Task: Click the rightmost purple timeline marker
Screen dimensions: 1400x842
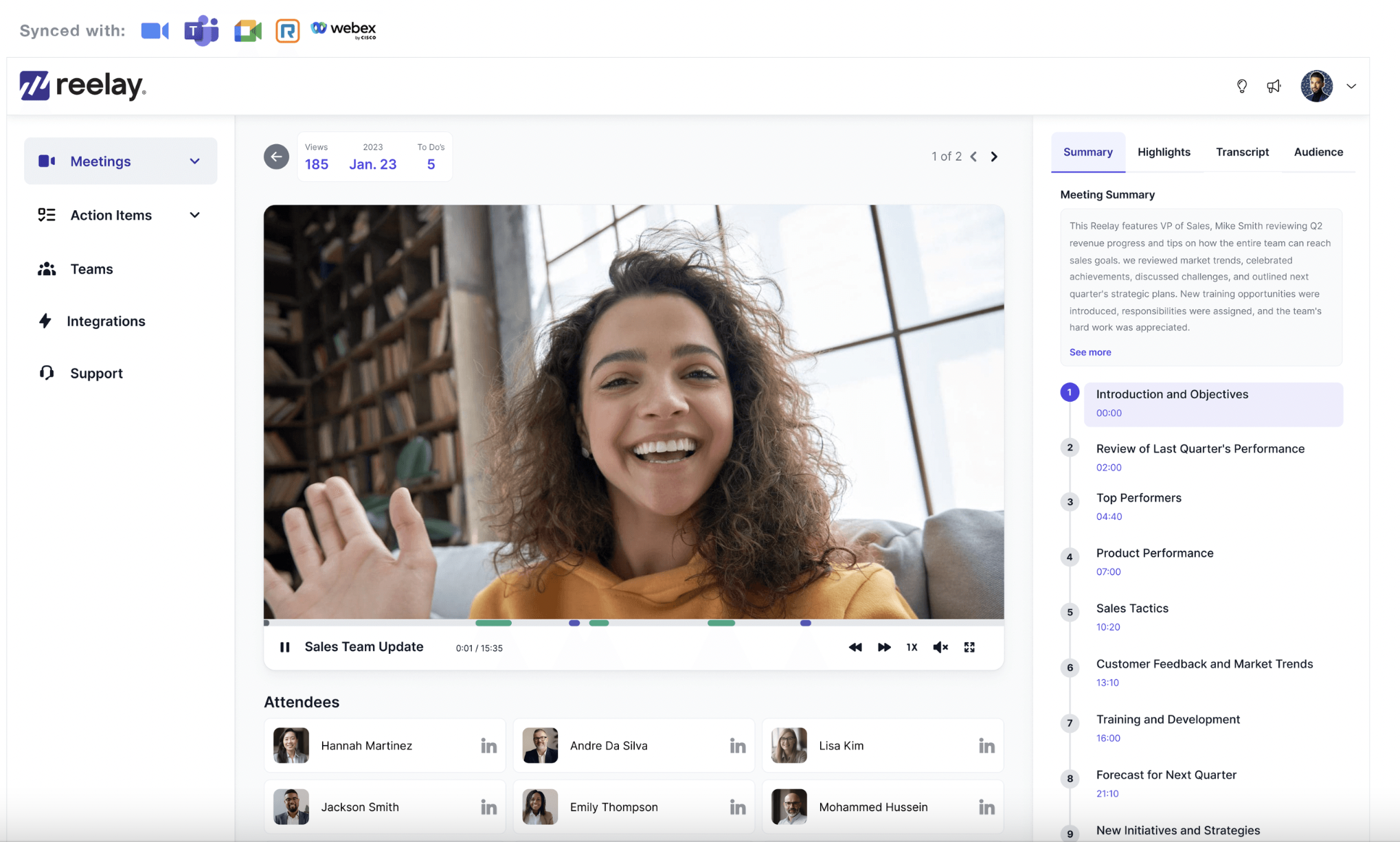Action: [x=806, y=623]
